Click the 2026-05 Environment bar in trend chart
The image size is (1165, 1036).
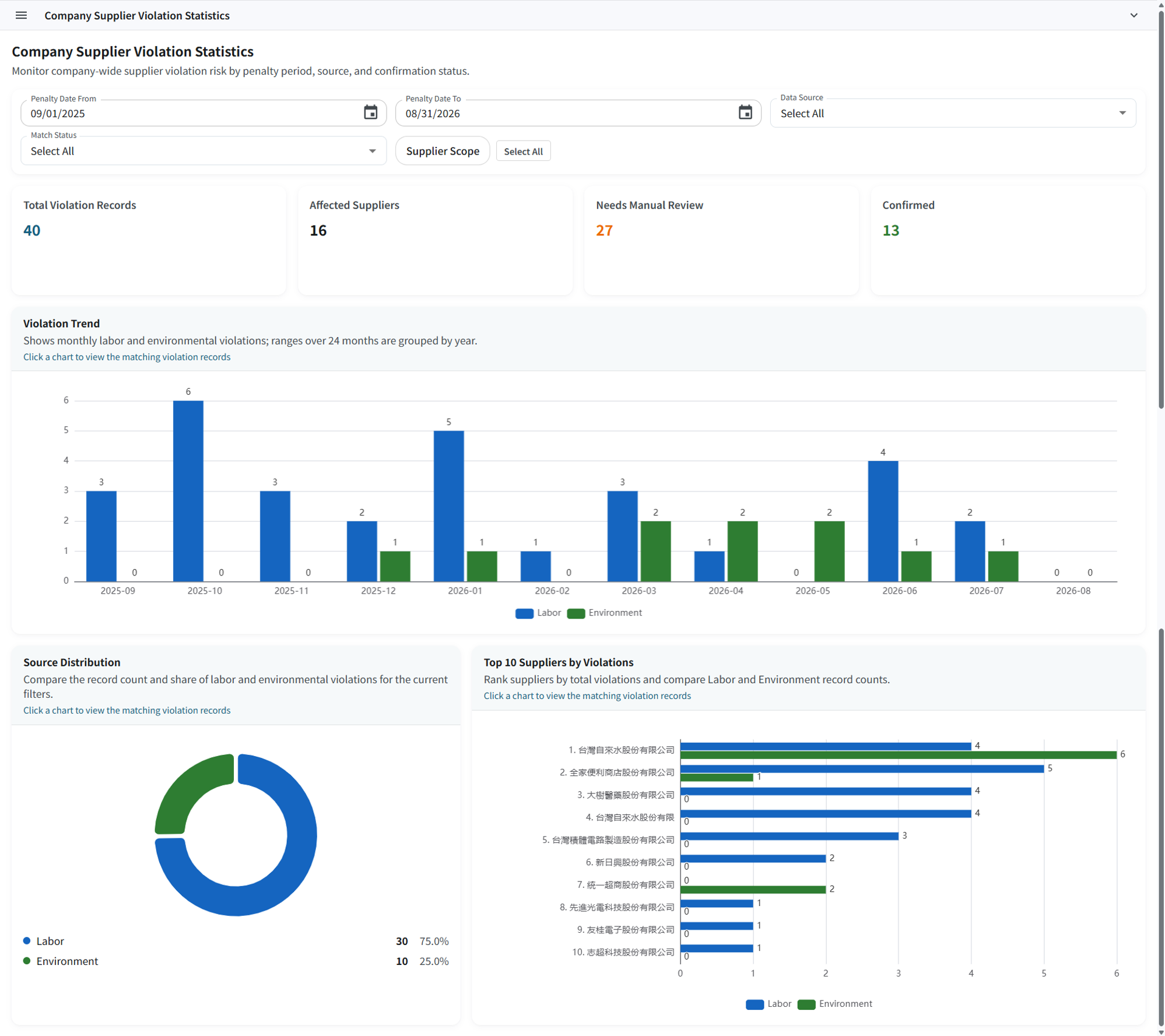tap(829, 551)
